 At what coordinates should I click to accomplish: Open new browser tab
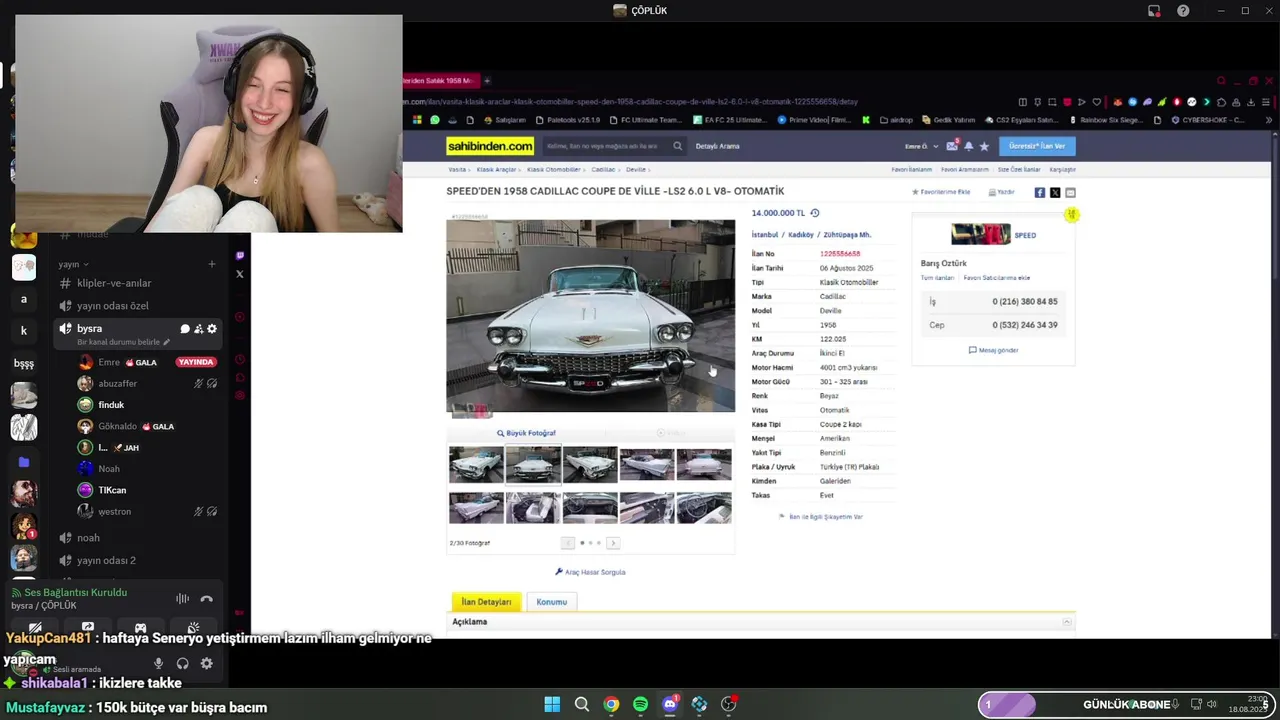point(487,81)
